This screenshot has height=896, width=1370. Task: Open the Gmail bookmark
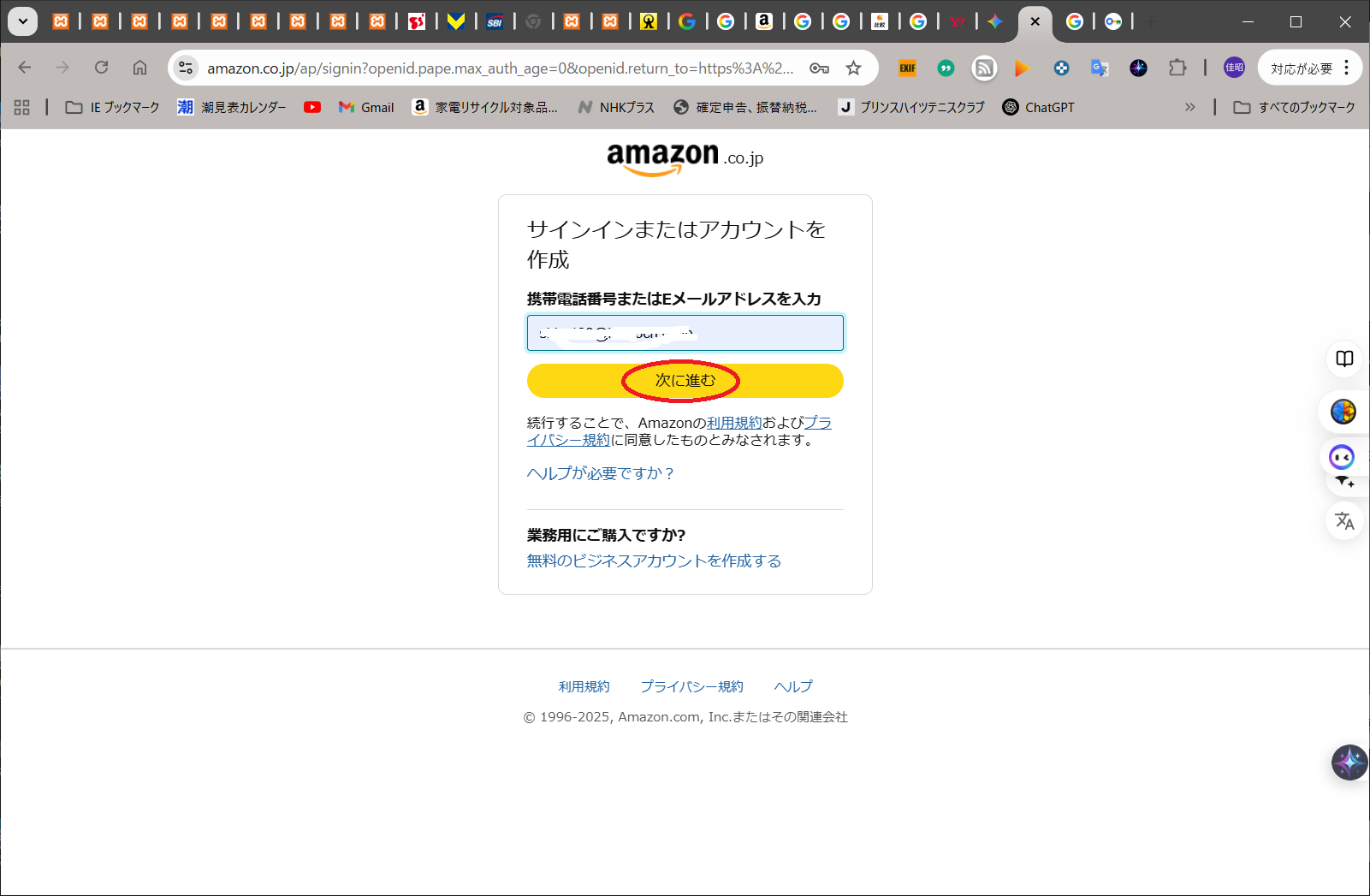366,107
